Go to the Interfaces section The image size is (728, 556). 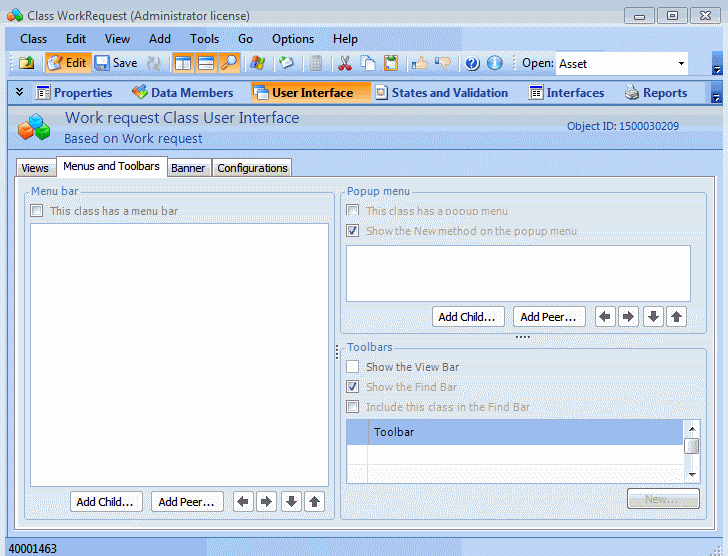[566, 93]
